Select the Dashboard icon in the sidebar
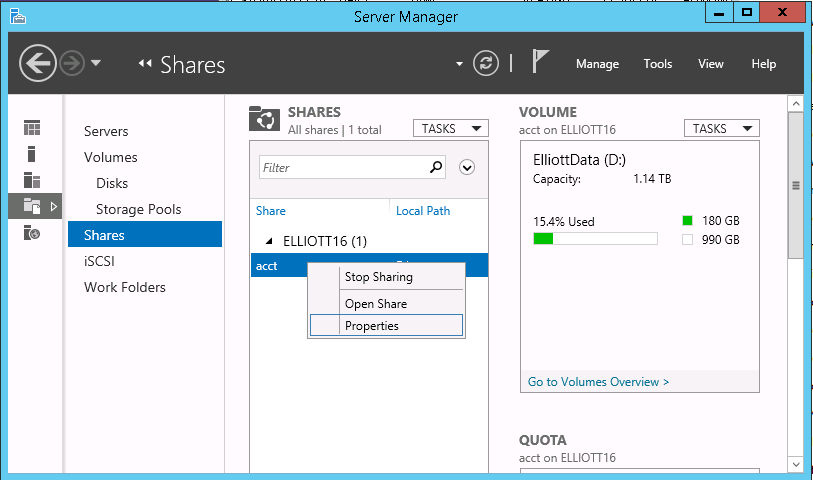This screenshot has width=813, height=480. pos(32,128)
